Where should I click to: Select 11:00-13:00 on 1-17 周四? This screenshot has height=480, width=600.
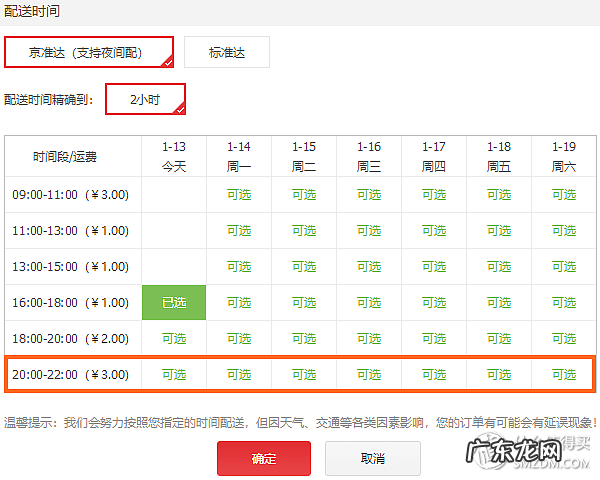pyautogui.click(x=434, y=230)
